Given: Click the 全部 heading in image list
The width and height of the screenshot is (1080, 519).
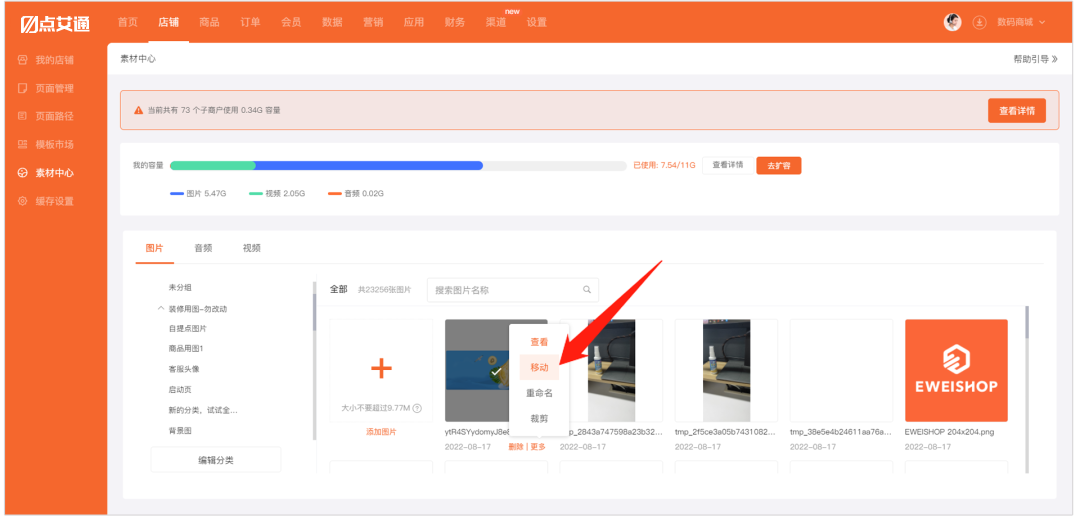Looking at the screenshot, I should [x=338, y=289].
